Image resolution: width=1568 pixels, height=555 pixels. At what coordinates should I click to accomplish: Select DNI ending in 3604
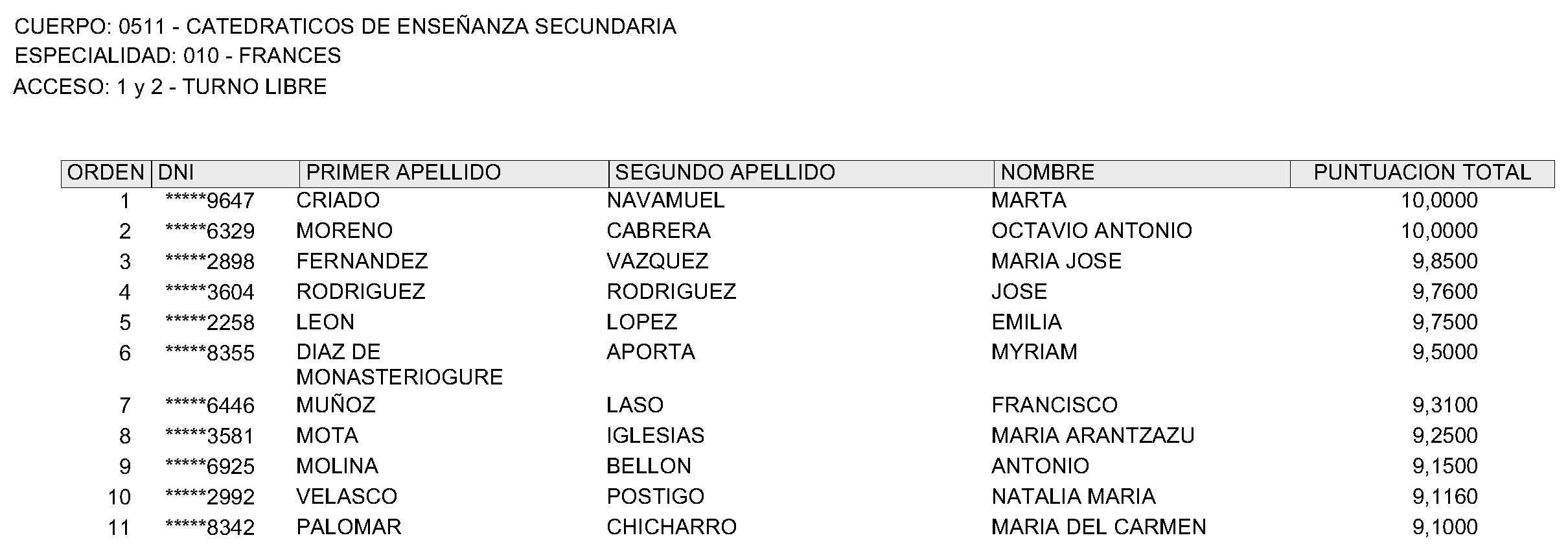[x=210, y=292]
